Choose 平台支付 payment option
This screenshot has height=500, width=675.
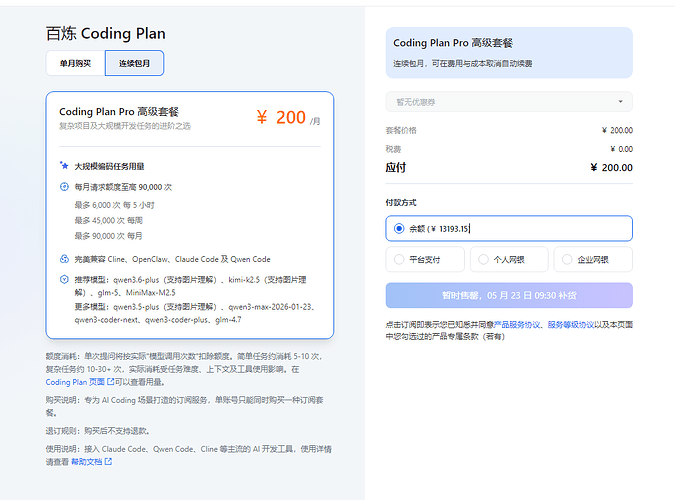(425, 259)
